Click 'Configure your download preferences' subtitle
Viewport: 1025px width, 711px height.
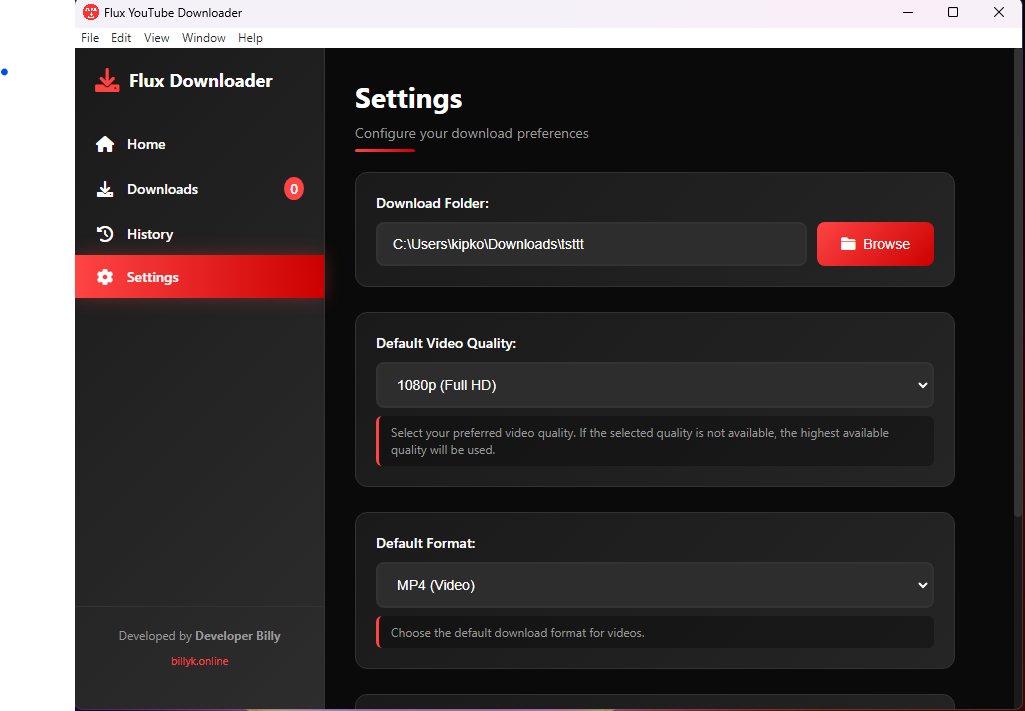pyautogui.click(x=471, y=133)
